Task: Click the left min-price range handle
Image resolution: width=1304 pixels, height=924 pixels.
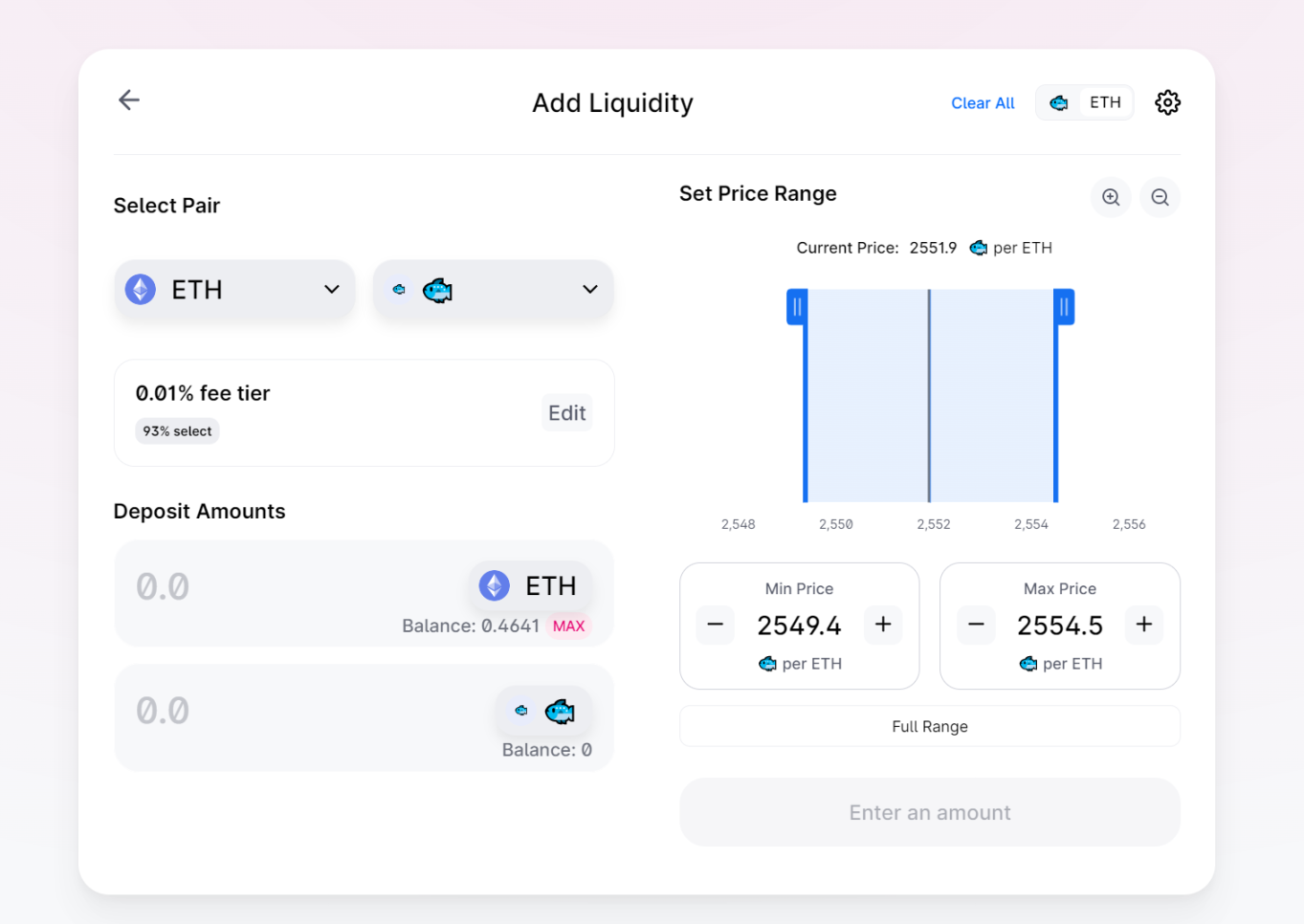Action: (797, 307)
